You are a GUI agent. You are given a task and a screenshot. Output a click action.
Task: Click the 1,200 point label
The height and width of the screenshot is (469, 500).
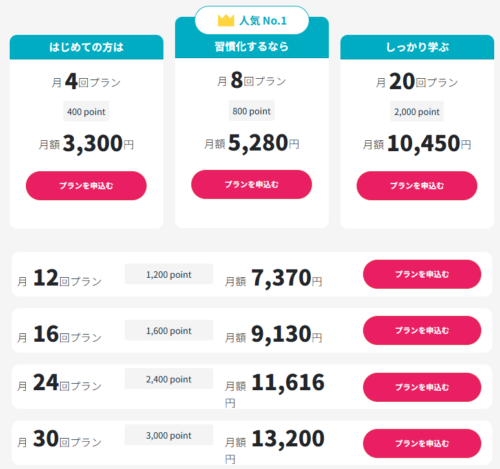[x=169, y=274]
